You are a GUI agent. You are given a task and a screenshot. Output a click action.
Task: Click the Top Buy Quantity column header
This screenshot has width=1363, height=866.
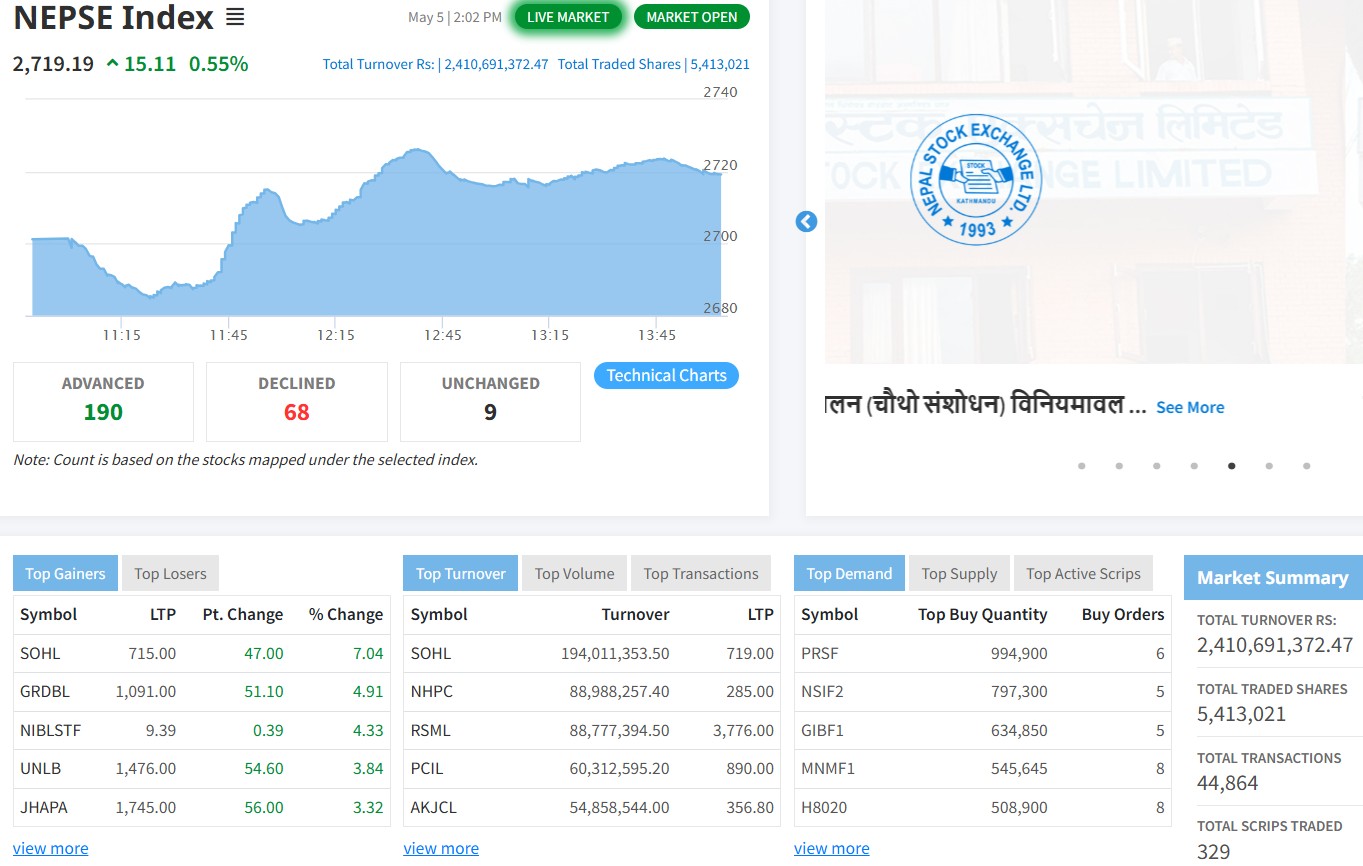(983, 614)
